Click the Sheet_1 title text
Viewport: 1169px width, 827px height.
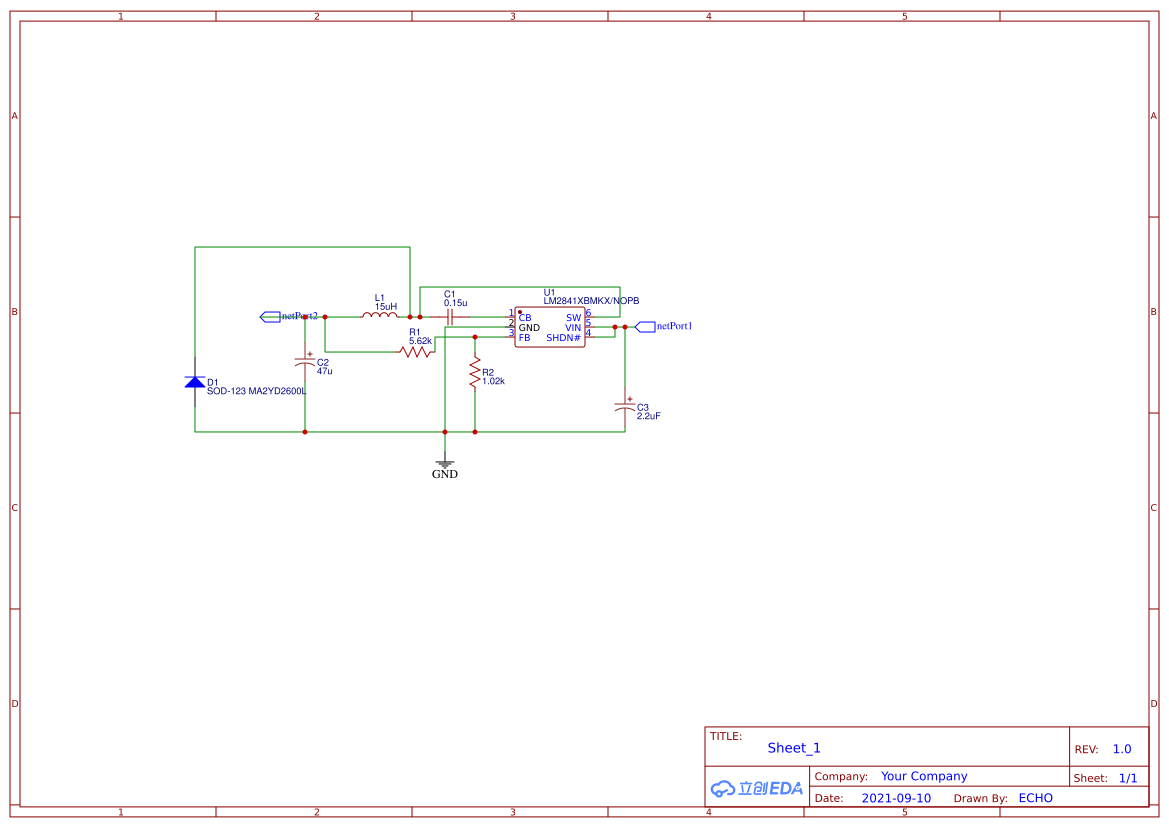(x=794, y=748)
